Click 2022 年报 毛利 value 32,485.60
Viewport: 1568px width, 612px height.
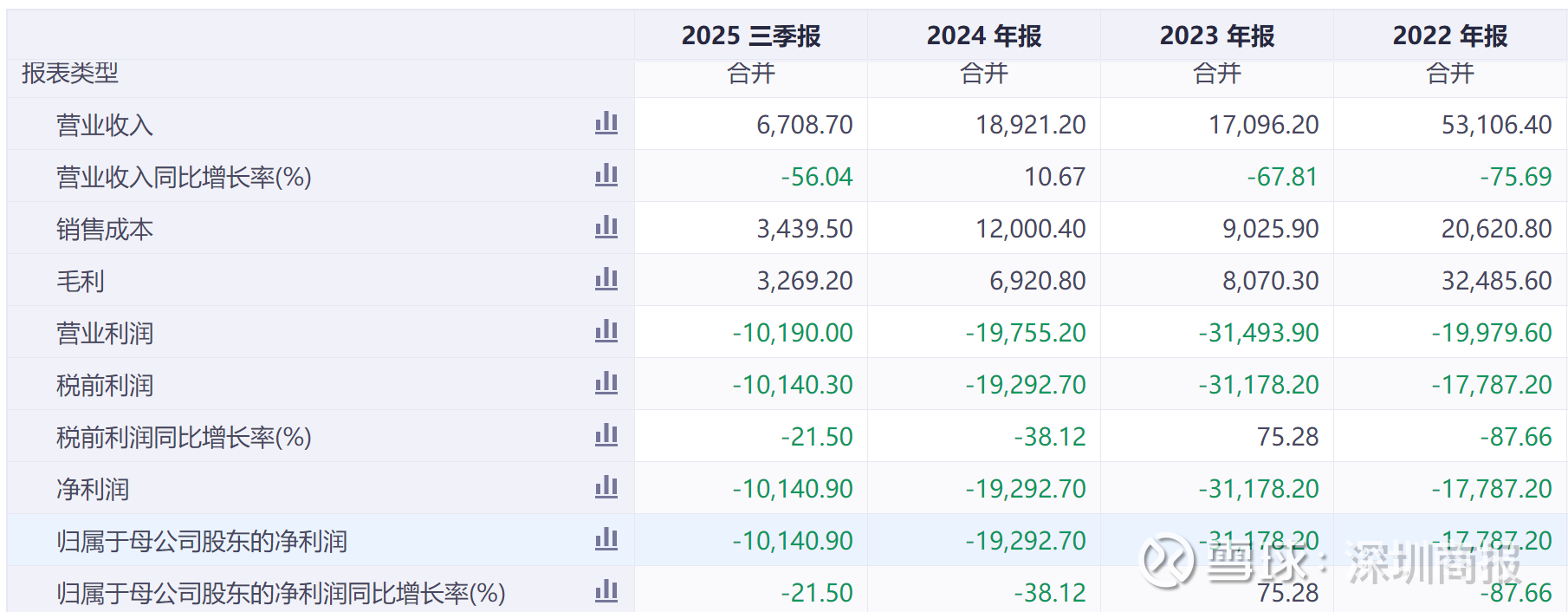point(1496,281)
